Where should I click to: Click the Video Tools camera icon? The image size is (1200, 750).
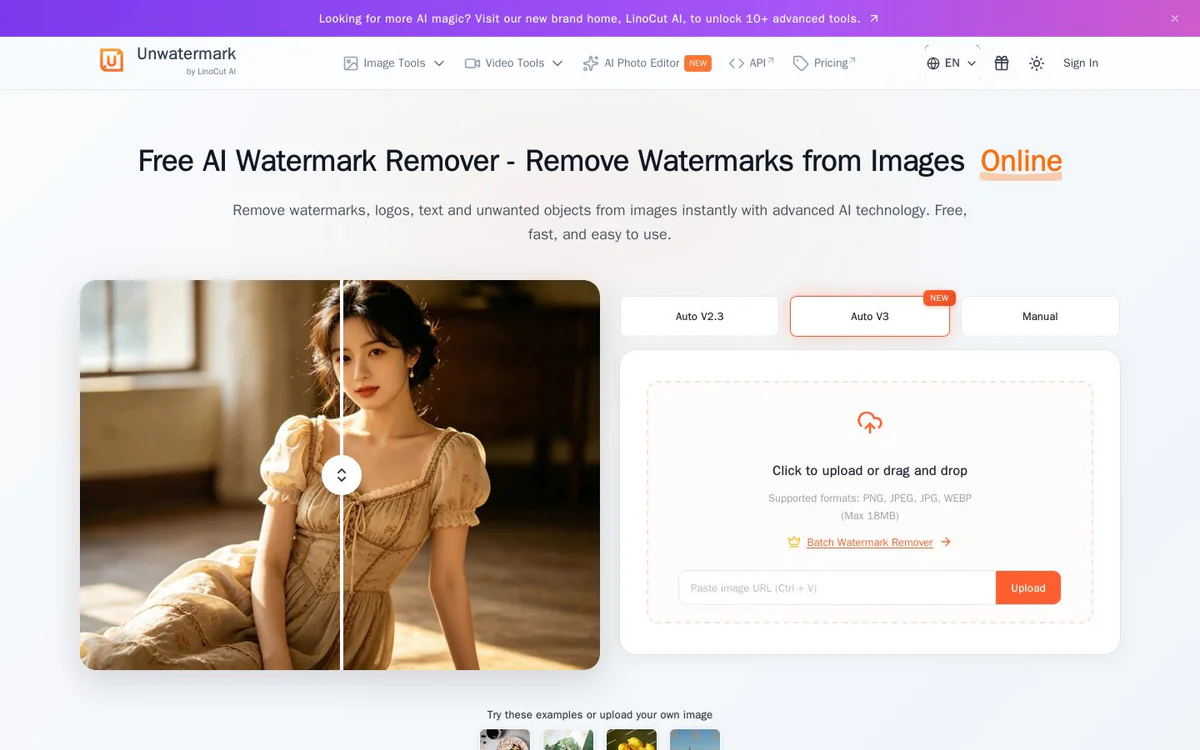coord(473,63)
